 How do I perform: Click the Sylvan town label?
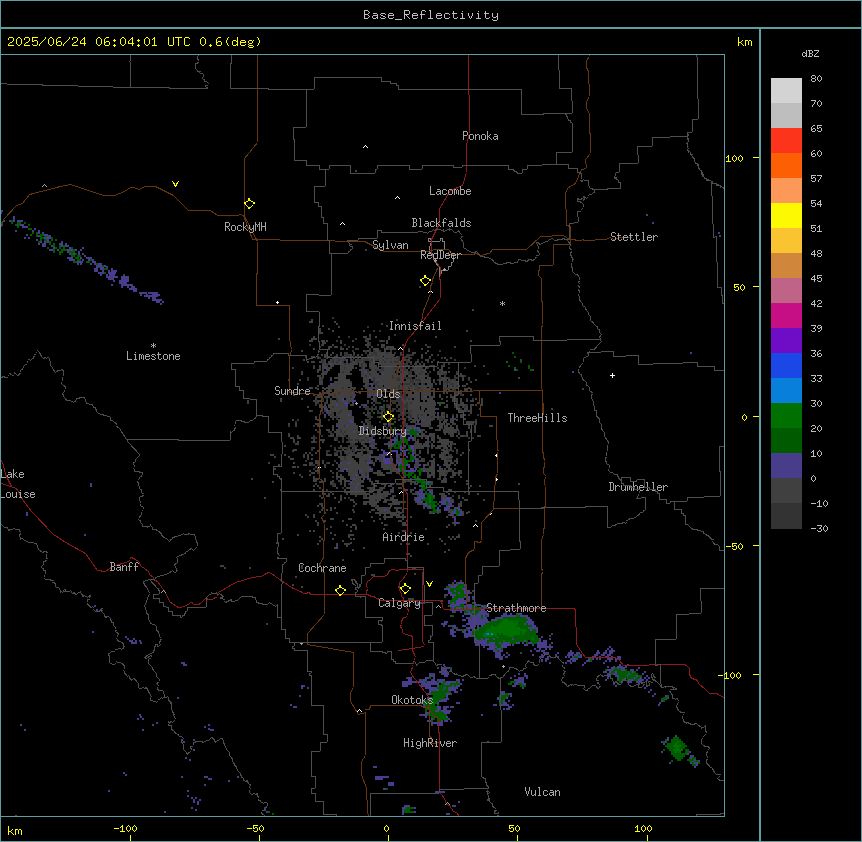pyautogui.click(x=390, y=245)
